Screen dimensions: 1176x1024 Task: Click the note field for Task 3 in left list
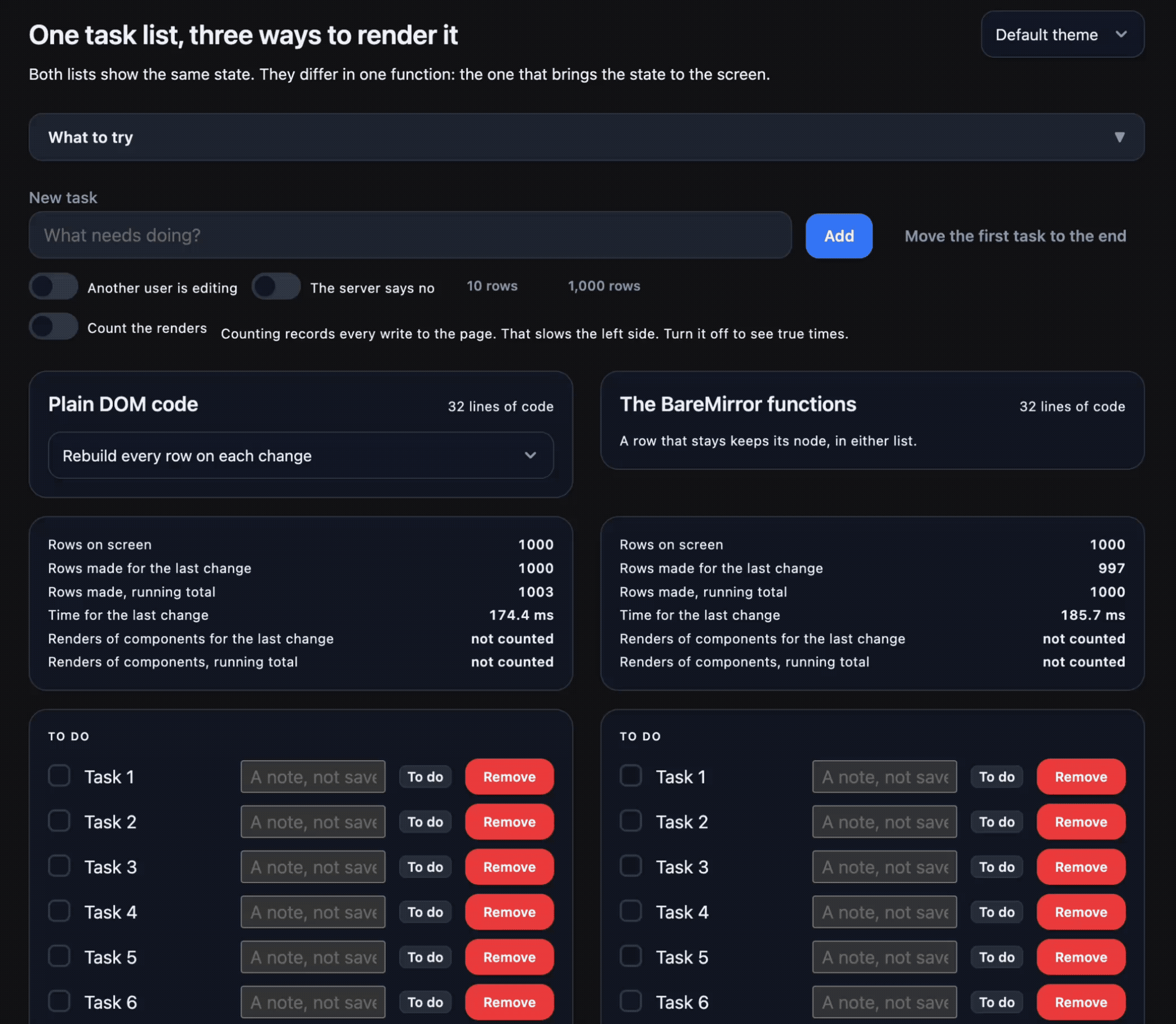(x=313, y=867)
